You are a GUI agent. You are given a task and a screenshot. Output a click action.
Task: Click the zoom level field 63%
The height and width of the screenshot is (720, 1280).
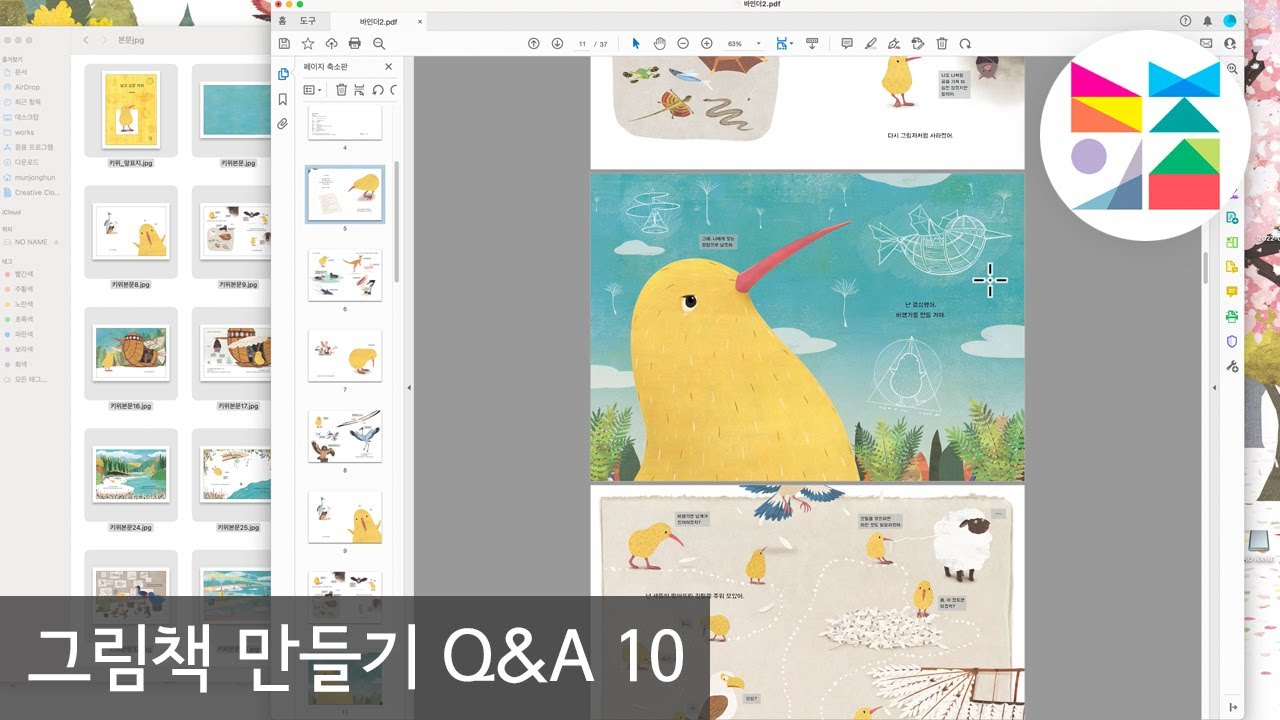737,44
